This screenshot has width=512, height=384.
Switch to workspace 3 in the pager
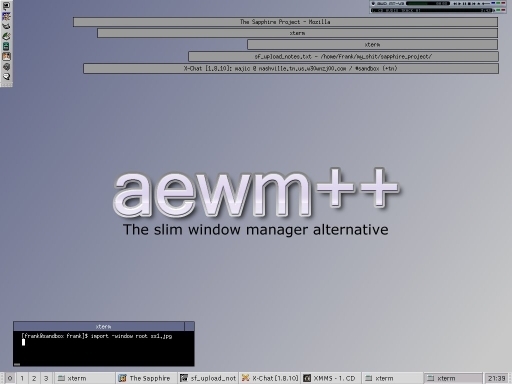[x=46, y=378]
